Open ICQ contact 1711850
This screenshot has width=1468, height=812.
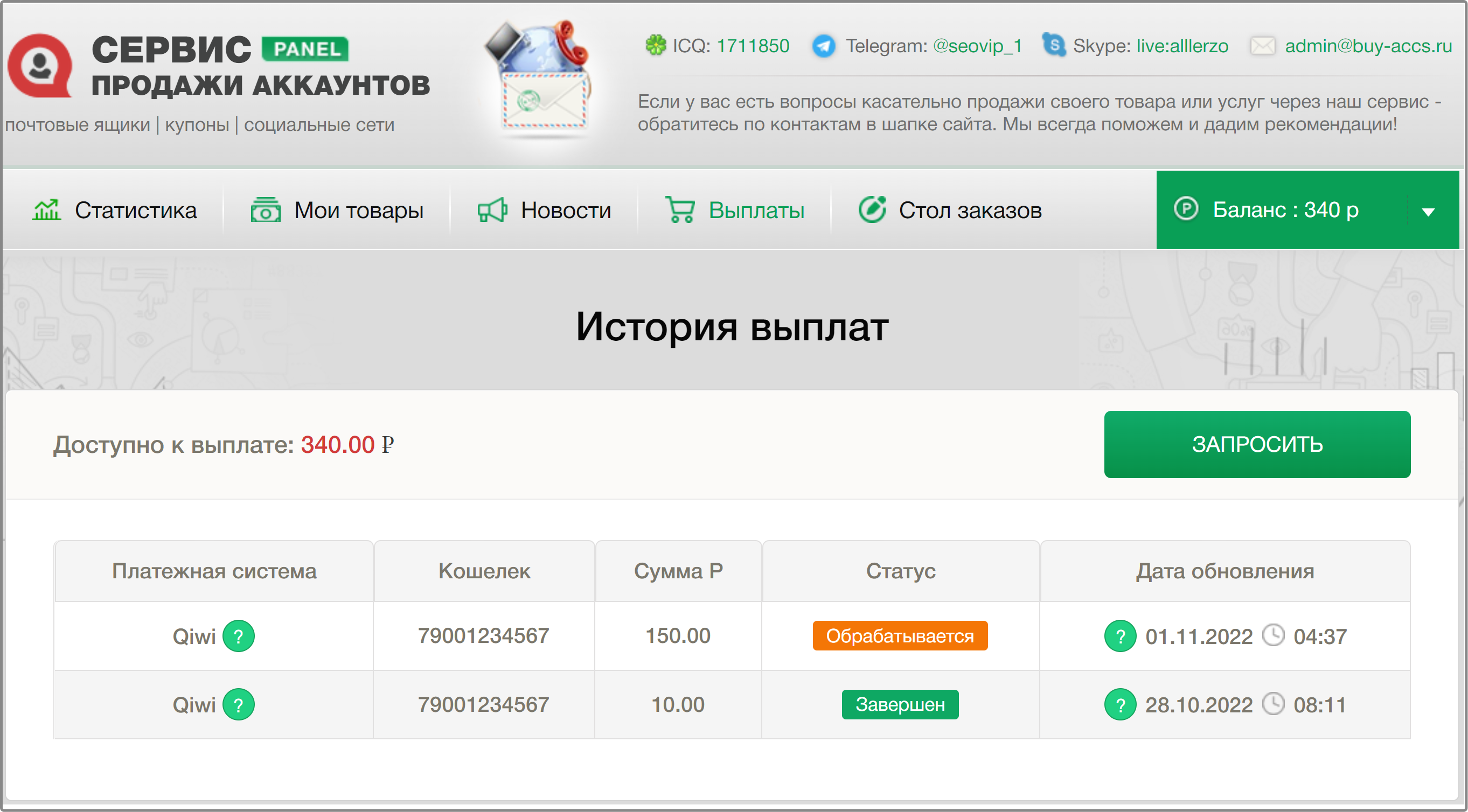[753, 46]
